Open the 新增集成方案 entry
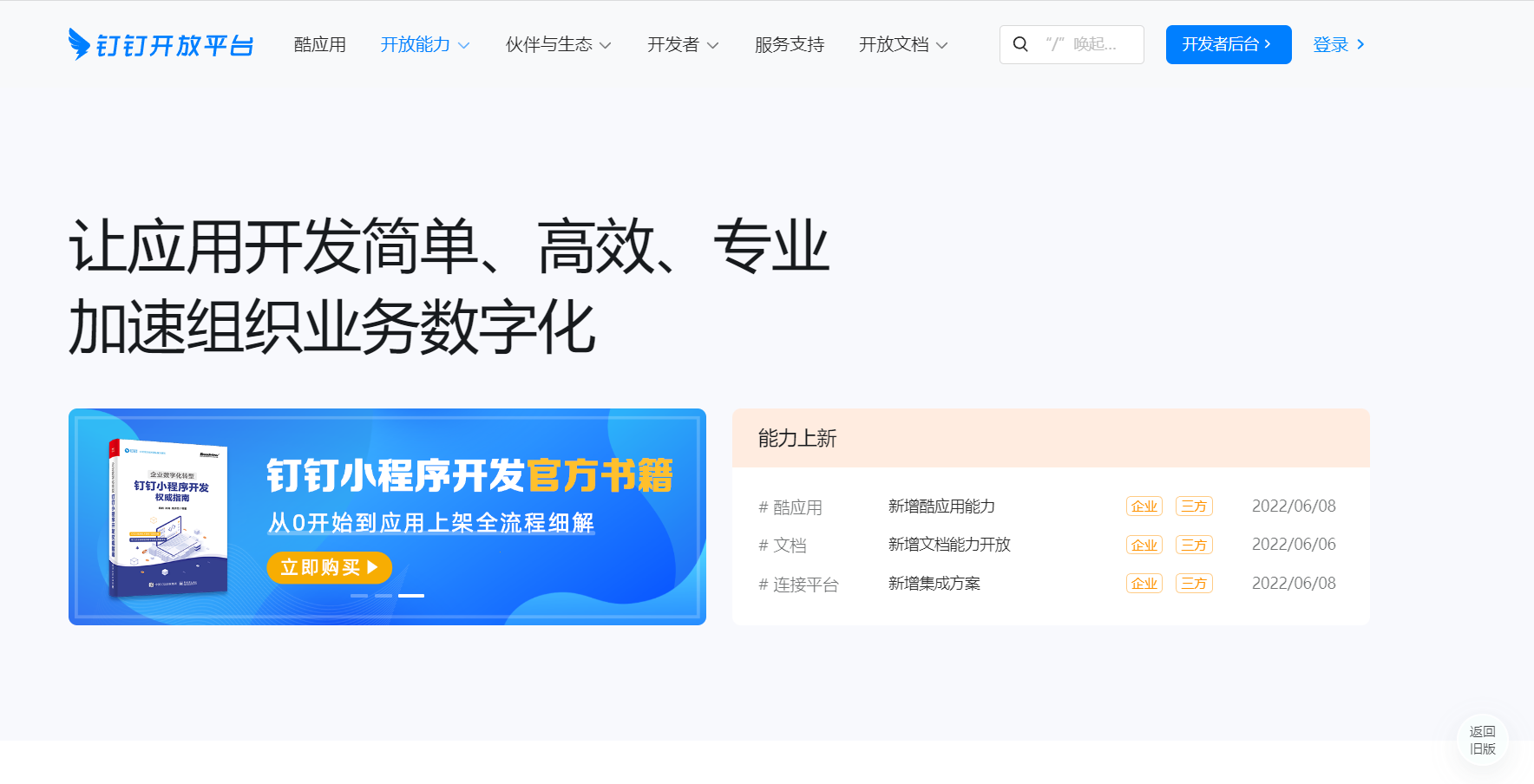 (x=934, y=584)
